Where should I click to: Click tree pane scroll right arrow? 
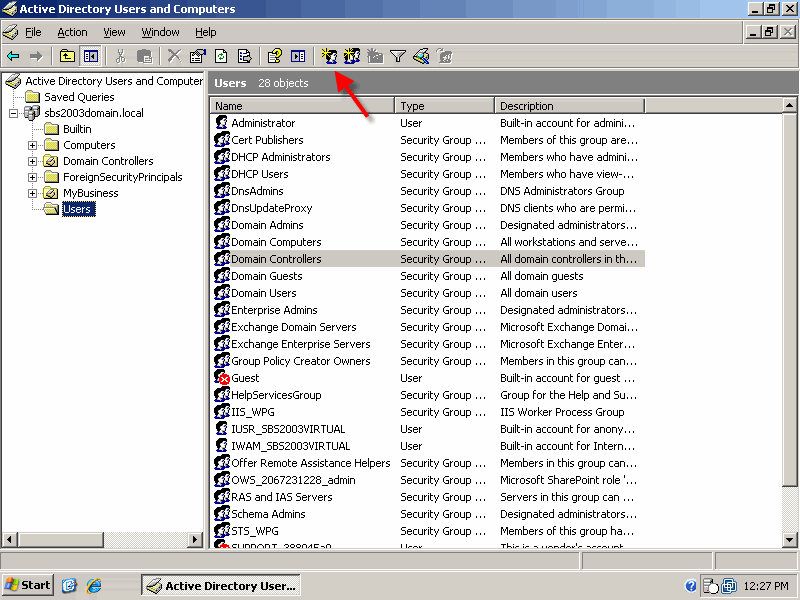tap(194, 539)
